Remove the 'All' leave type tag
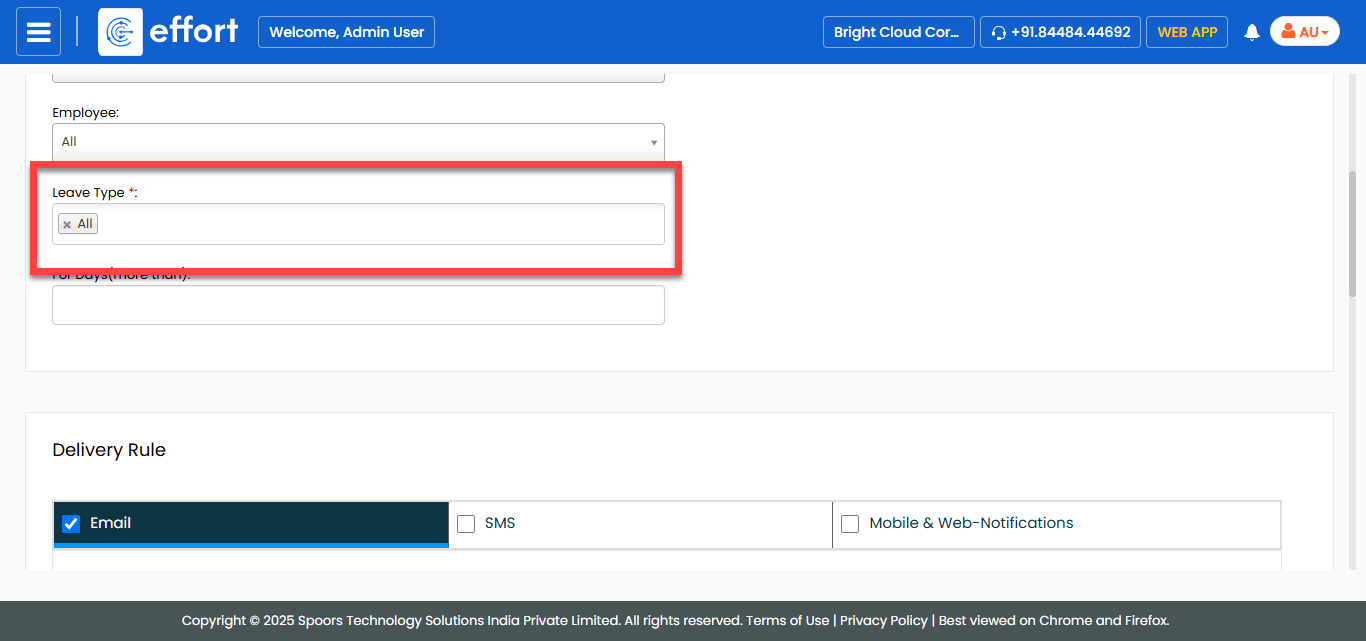This screenshot has width=1366, height=641. pos(67,225)
